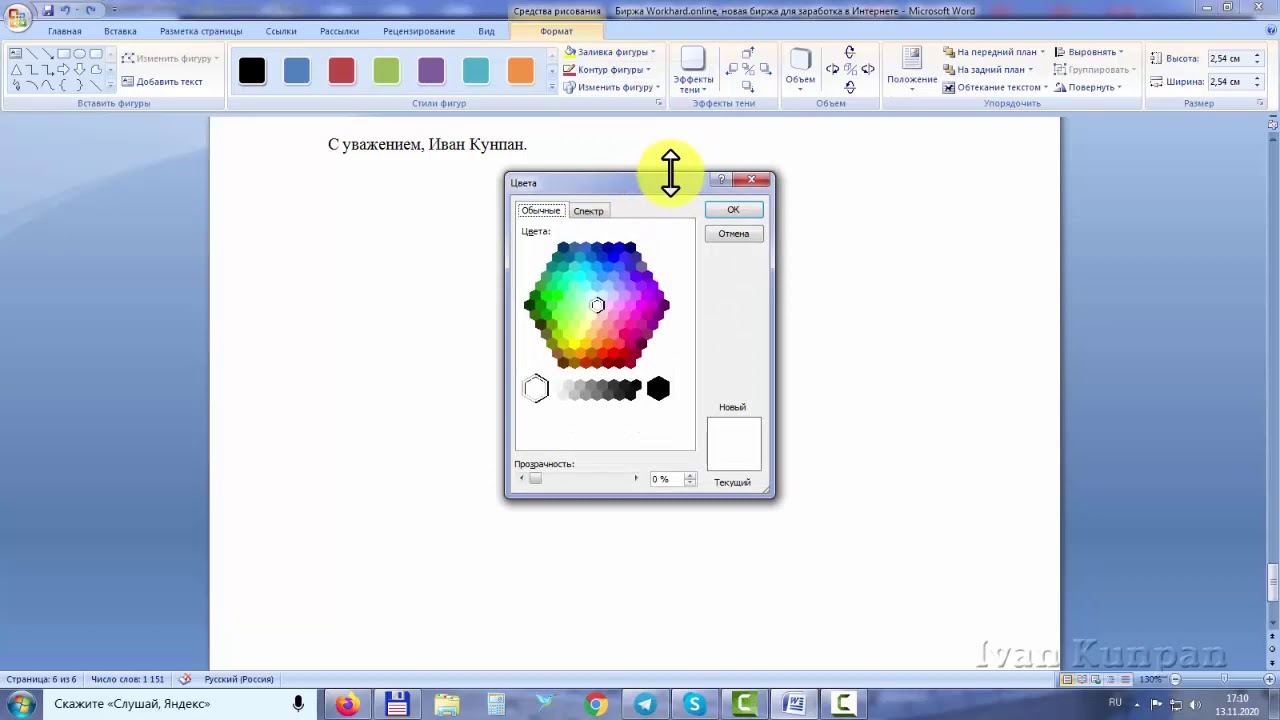Screen dimensions: 1280x720
Task: Choose the down arrow shape
Action: [x=80, y=70]
